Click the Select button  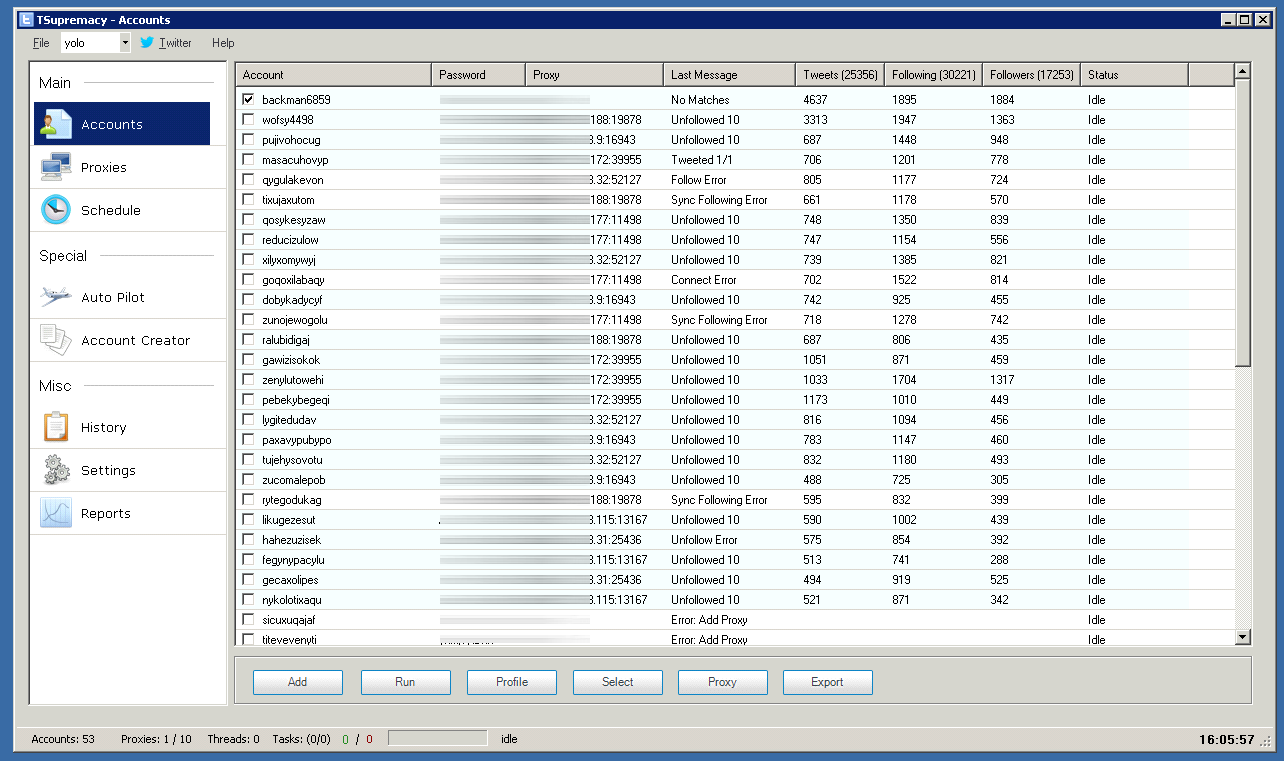[x=618, y=682]
